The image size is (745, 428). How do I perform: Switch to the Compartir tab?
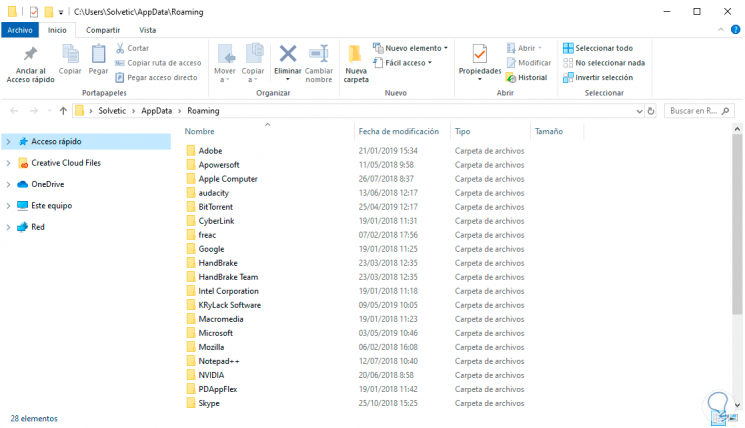pos(103,30)
